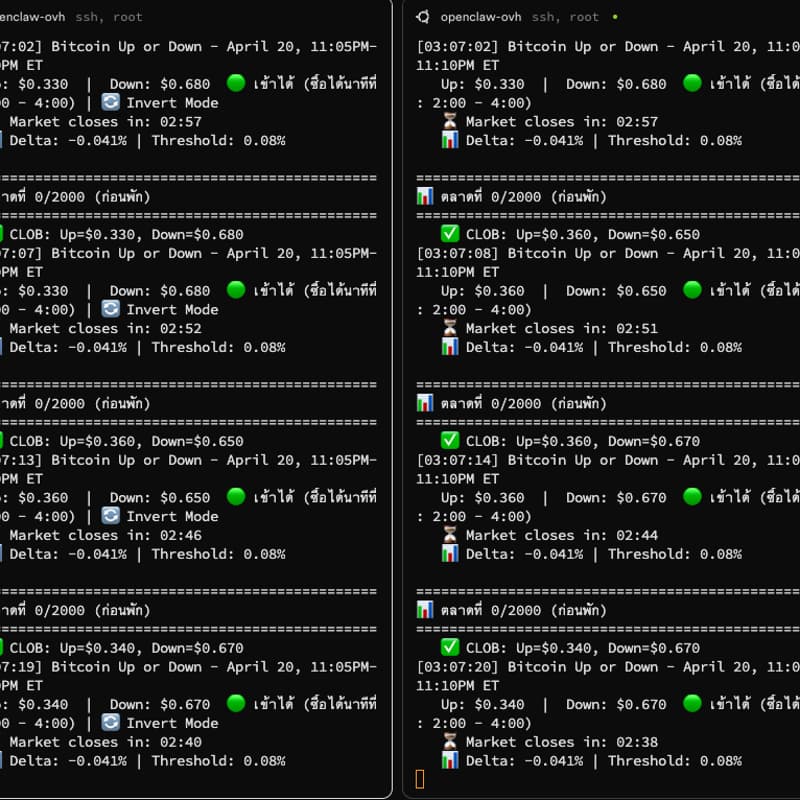Click "Market closes in: 02:40" in left pane
Screen dimensions: 800x800
[x=105, y=742]
